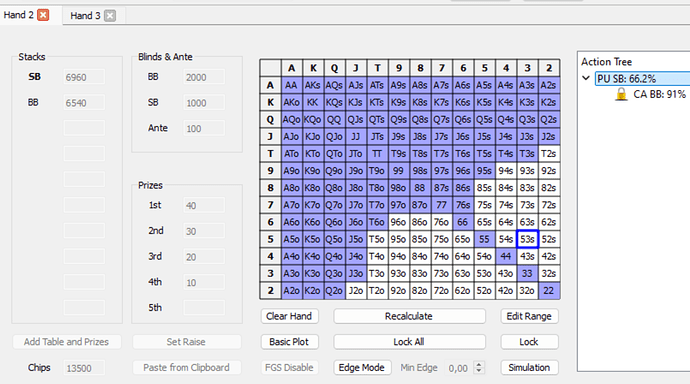
Task: Click the Chips field showing 13500
Action: (84, 368)
